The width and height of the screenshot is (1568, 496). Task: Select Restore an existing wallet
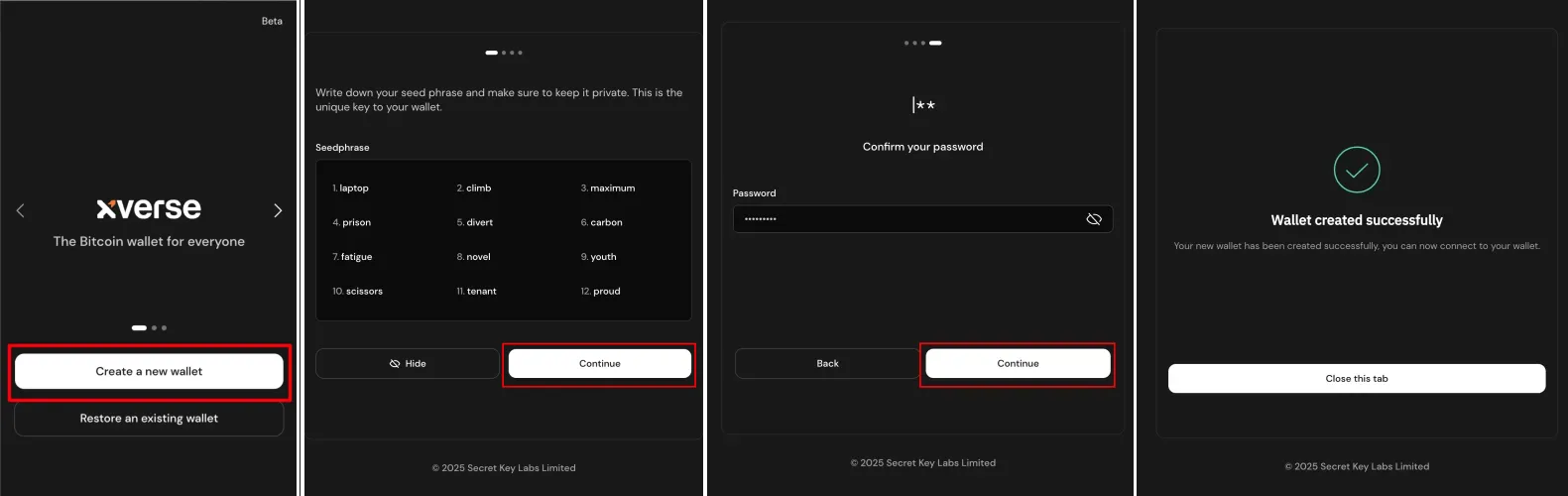pos(149,419)
